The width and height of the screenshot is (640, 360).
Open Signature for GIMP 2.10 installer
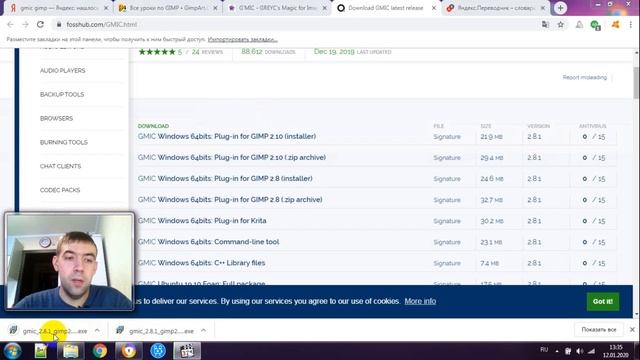click(447, 137)
